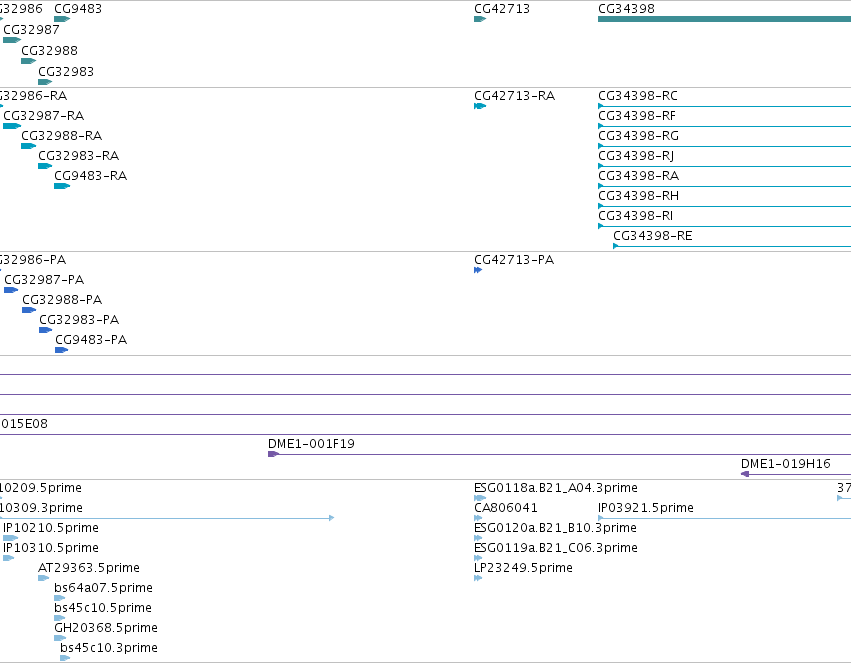Click the CG32987 gene feature

click(12, 40)
